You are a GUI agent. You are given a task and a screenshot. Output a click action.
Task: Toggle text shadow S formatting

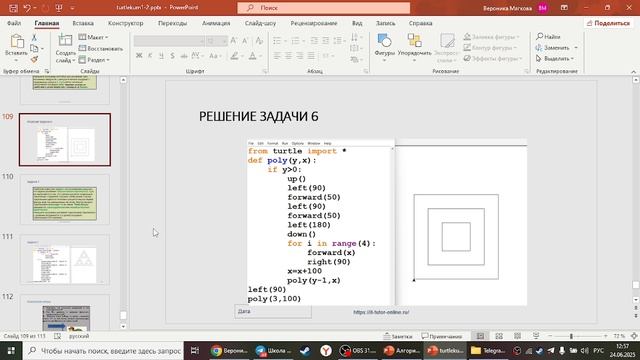coord(172,56)
